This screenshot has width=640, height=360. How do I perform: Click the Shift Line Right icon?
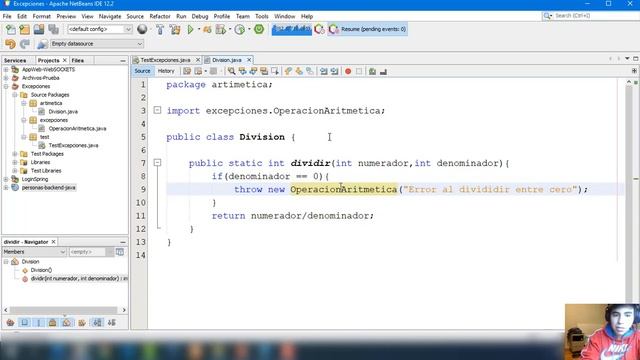335,71
